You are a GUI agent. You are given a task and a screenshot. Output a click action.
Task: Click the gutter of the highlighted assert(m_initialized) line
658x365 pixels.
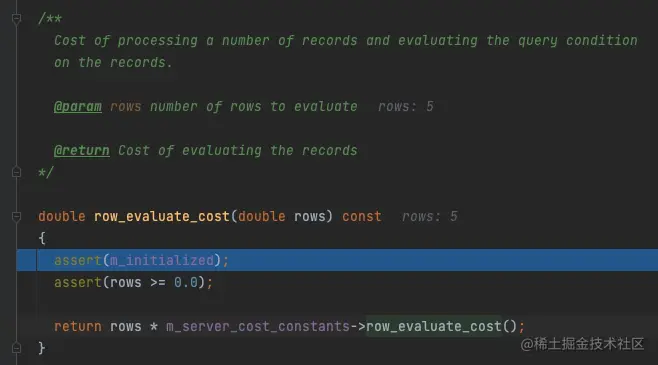tap(26, 260)
